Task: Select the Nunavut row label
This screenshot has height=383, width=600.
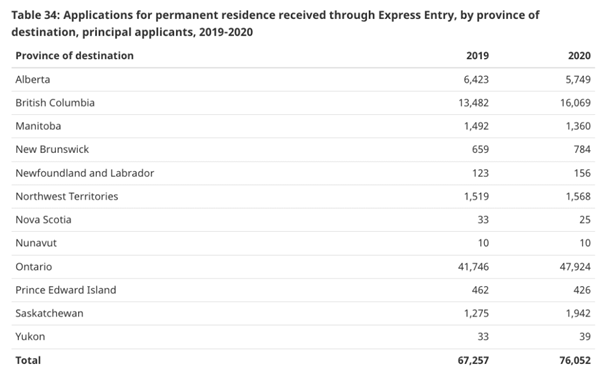Action: pyautogui.click(x=36, y=243)
